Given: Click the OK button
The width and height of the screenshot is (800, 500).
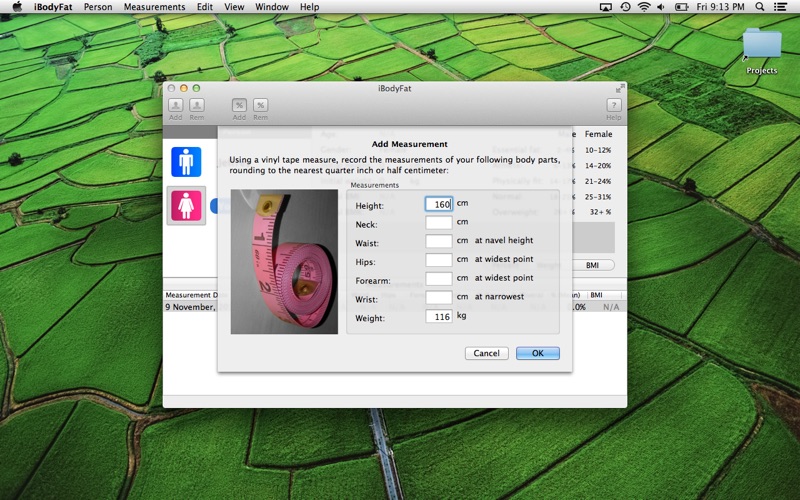Looking at the screenshot, I should click(x=538, y=353).
